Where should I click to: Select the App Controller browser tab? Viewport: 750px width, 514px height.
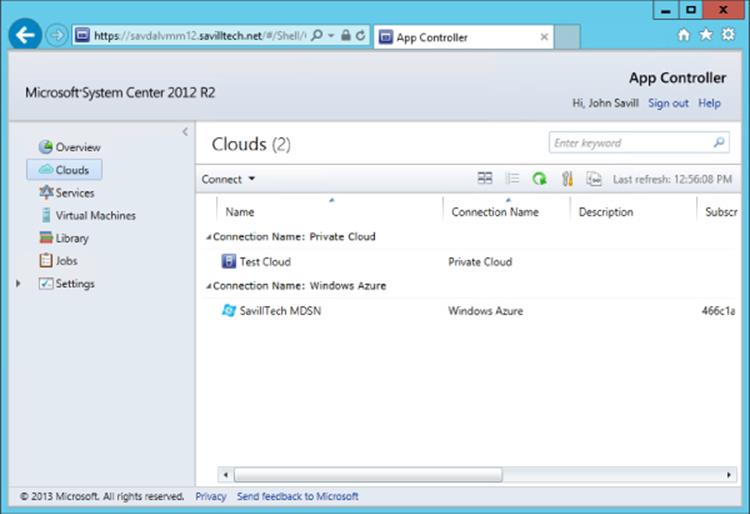[x=463, y=37]
